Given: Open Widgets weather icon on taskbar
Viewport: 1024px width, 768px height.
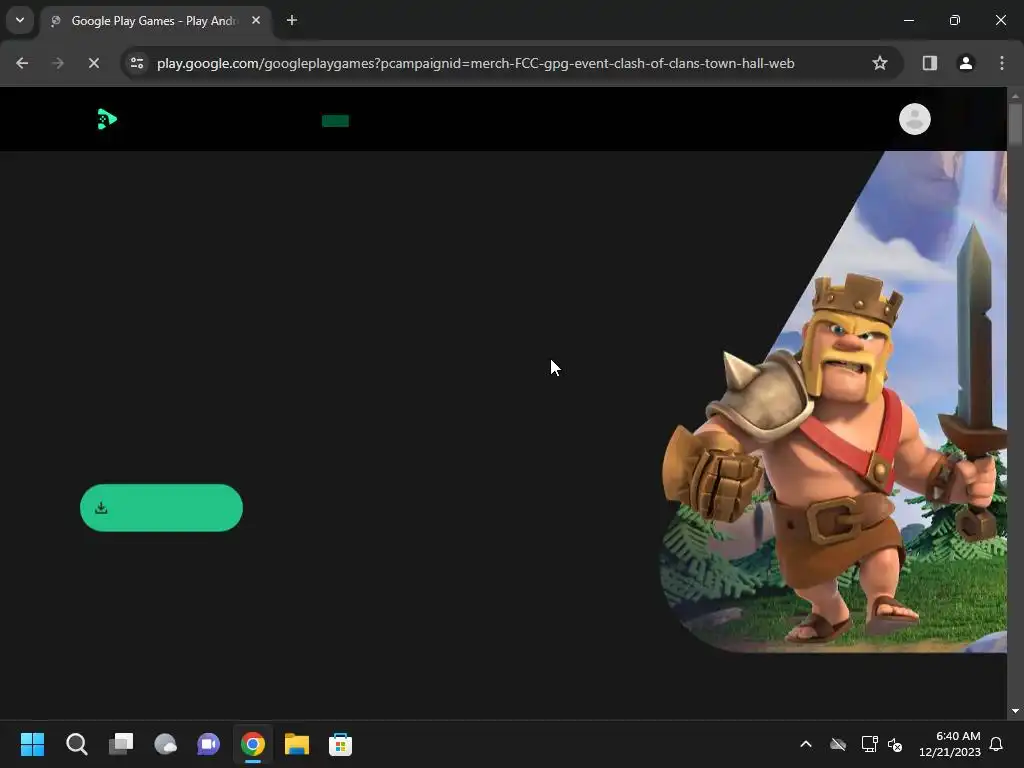Looking at the screenshot, I should coord(165,744).
